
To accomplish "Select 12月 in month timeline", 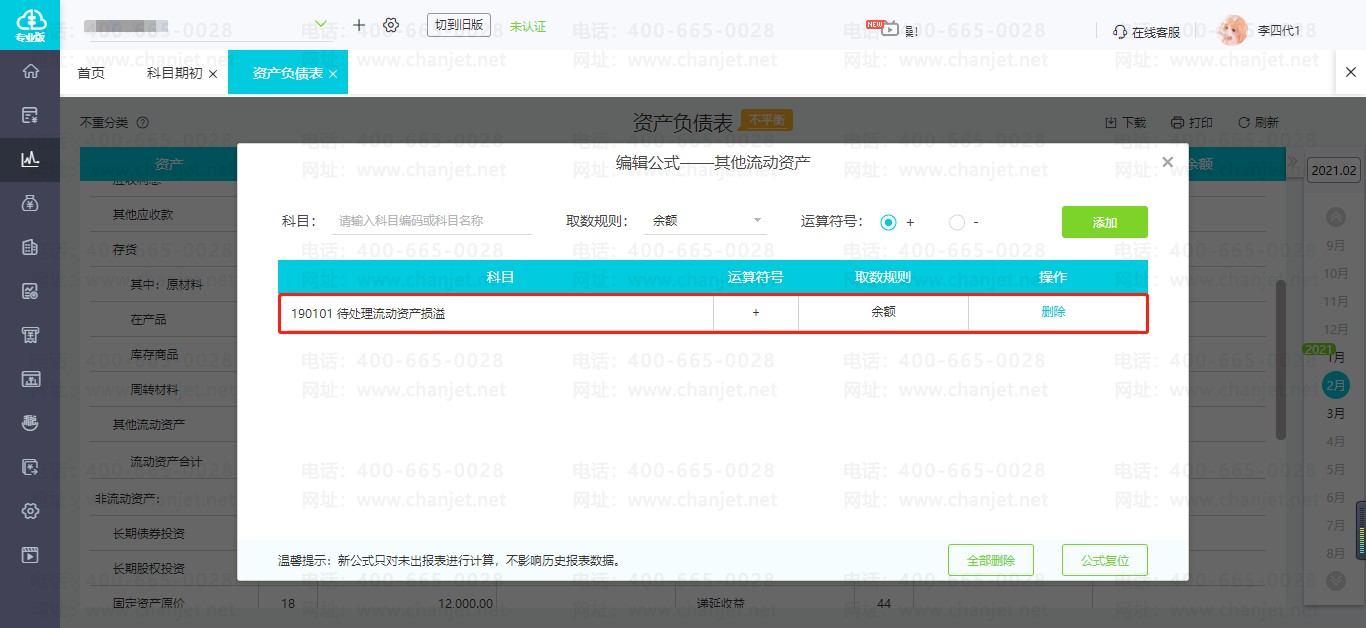I will pyautogui.click(x=1335, y=329).
